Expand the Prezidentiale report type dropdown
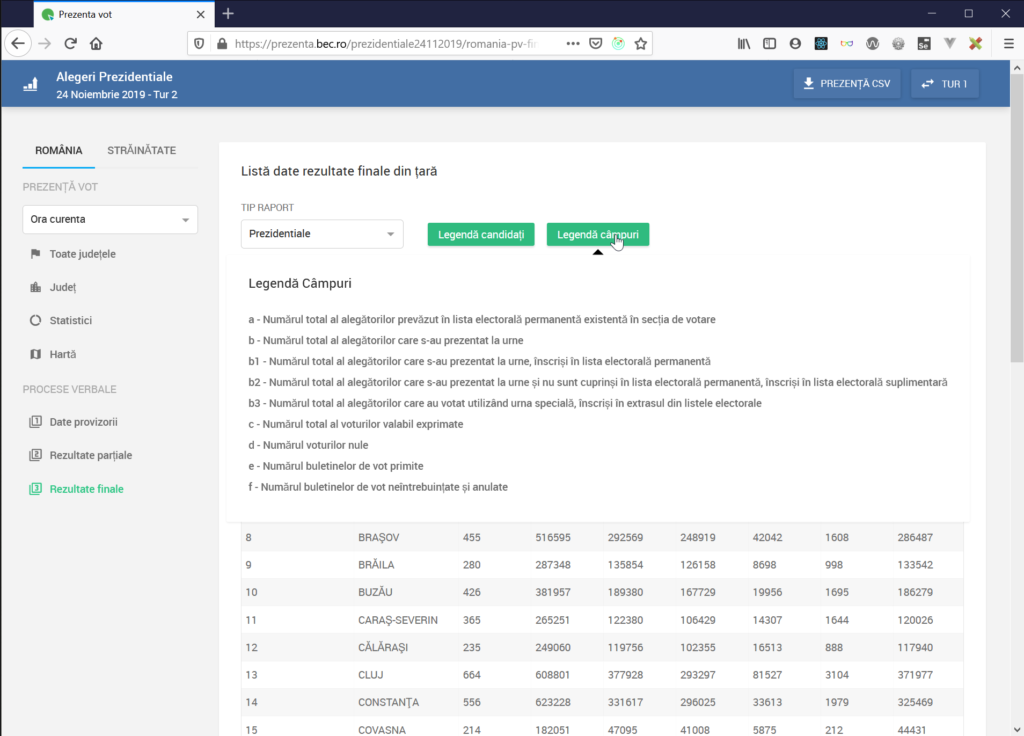This screenshot has width=1024, height=736. click(322, 234)
